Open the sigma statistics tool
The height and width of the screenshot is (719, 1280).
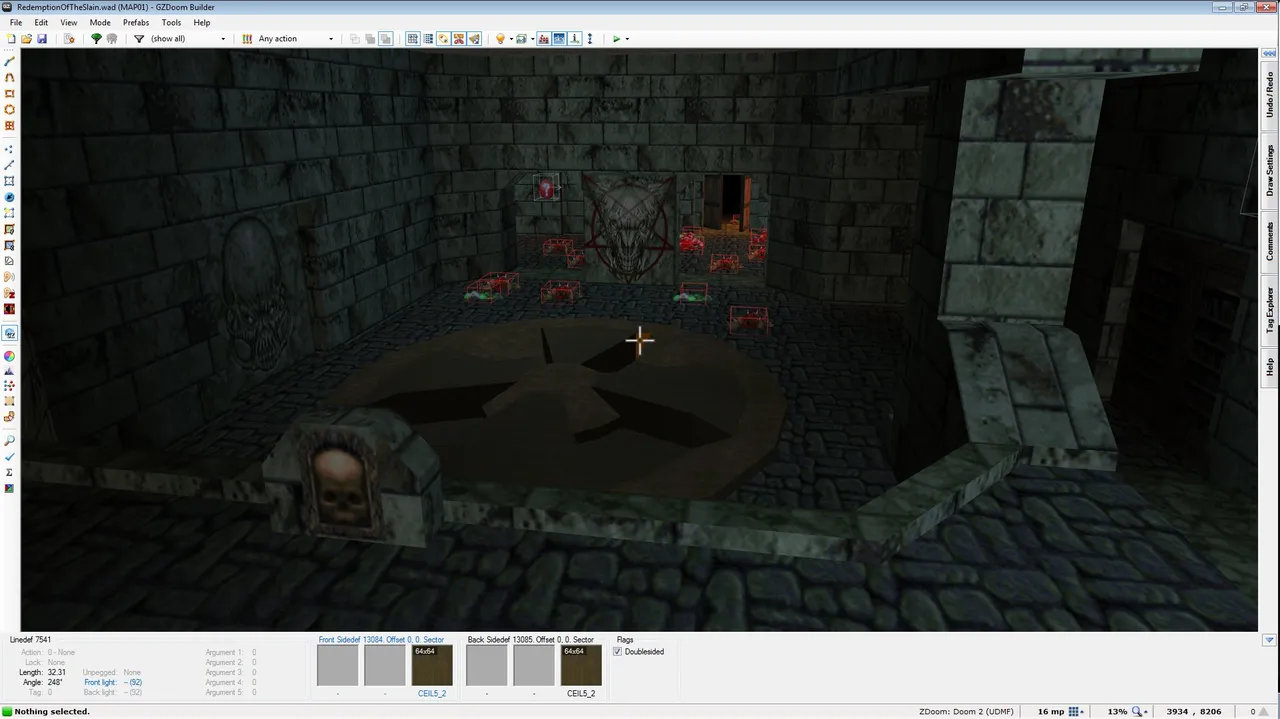[x=10, y=472]
